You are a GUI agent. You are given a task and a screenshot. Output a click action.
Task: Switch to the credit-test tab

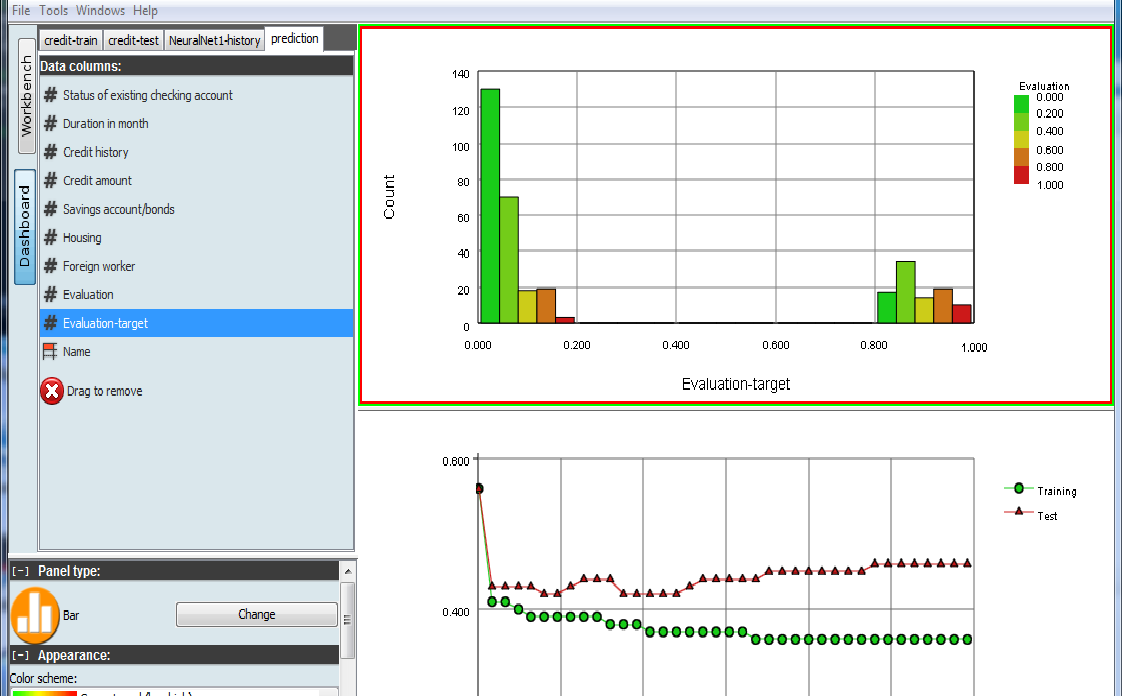coord(133,41)
